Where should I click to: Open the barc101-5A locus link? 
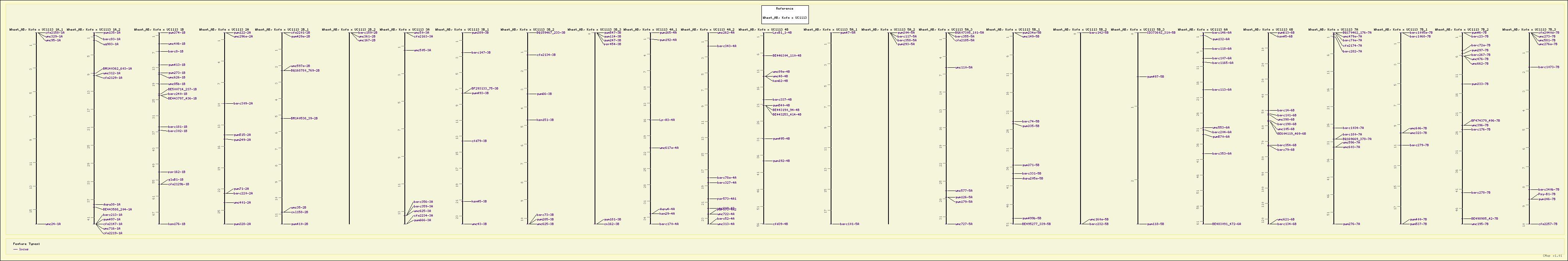coord(849,224)
